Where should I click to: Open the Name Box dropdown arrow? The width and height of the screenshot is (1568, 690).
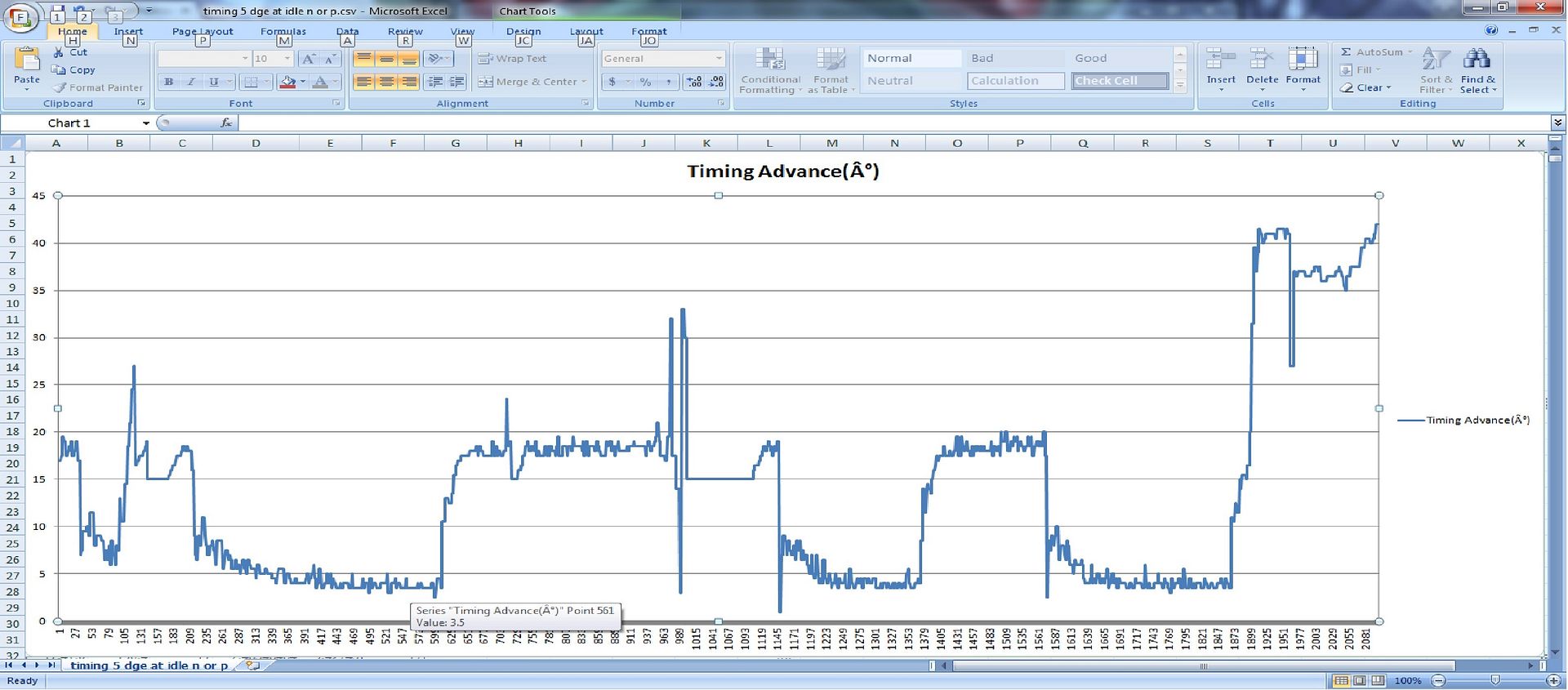pos(146,123)
